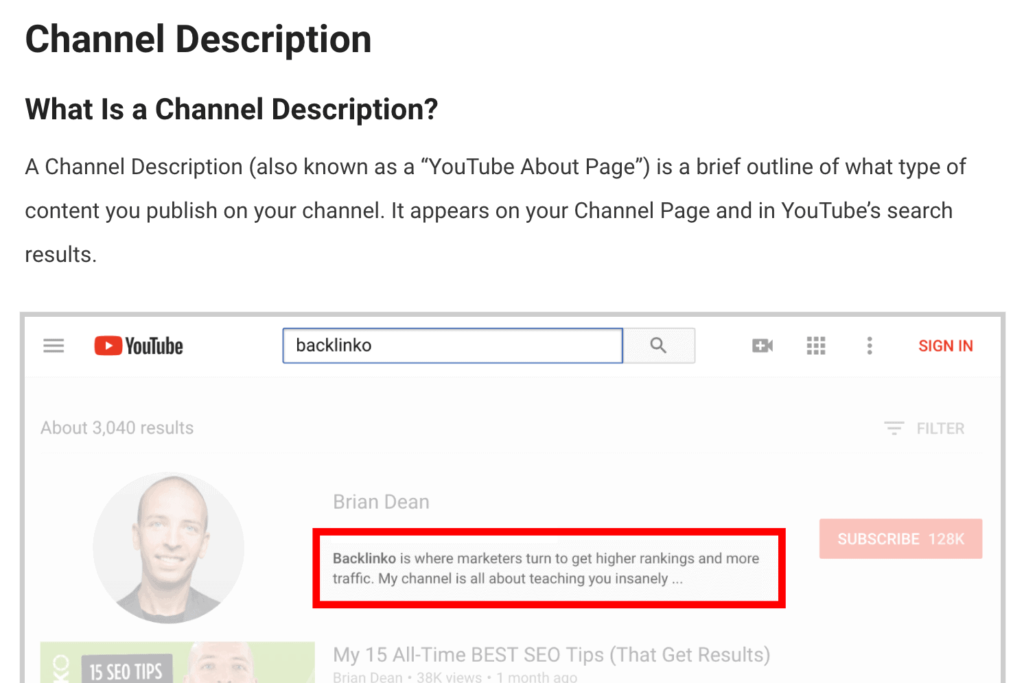1024x683 pixels.
Task: Click the search magnifier icon
Action: pyautogui.click(x=658, y=344)
